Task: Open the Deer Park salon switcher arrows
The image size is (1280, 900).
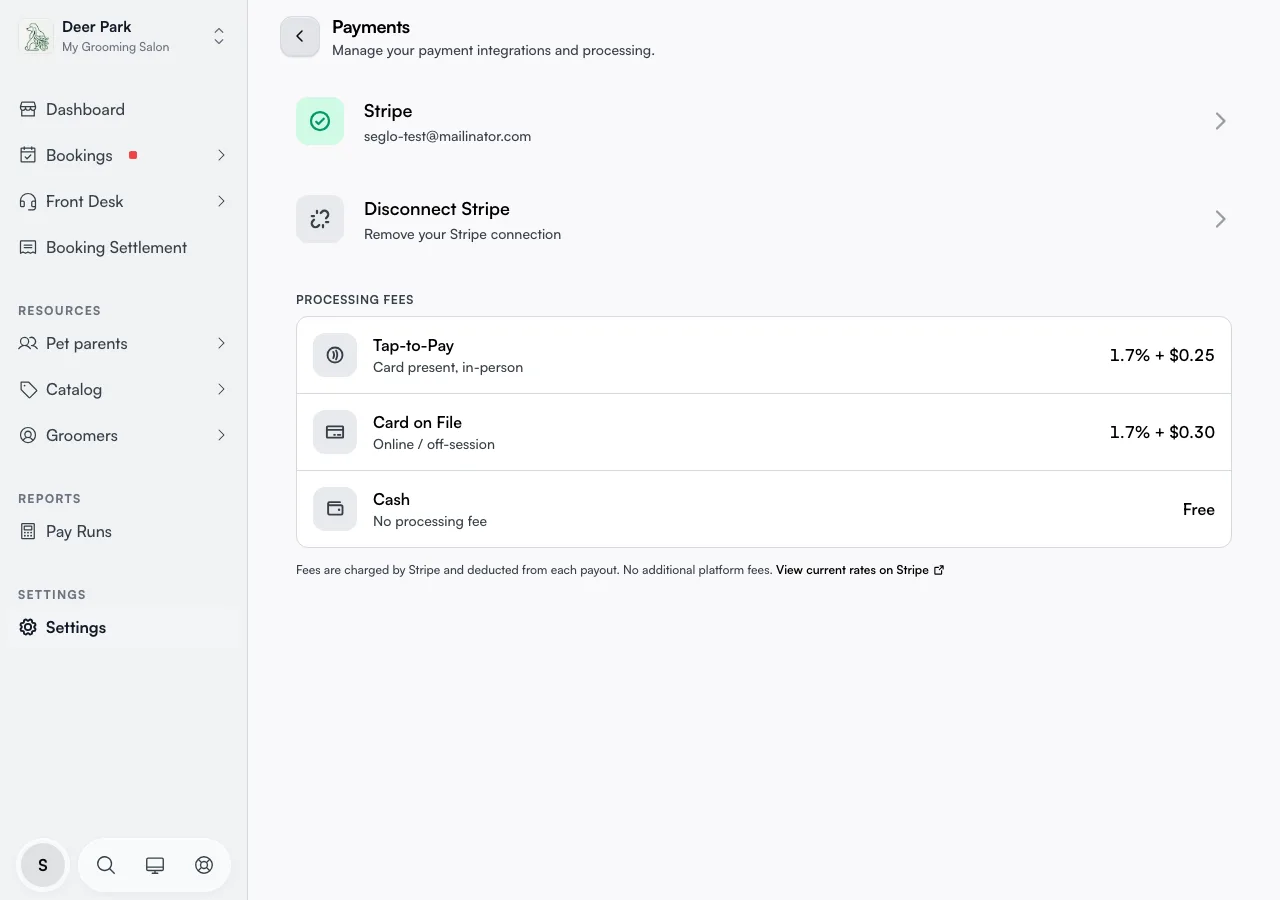Action: coord(219,37)
